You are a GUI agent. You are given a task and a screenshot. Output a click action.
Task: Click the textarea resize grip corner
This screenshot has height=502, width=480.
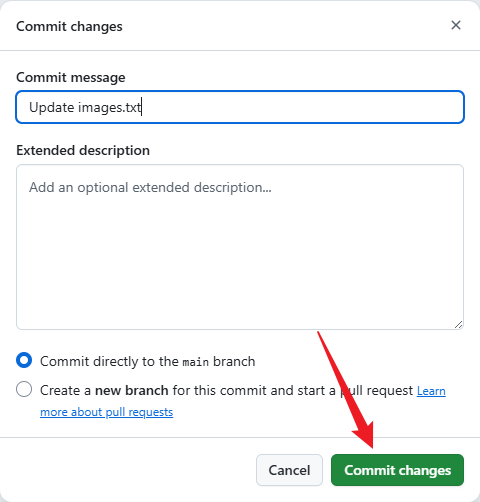point(459,325)
